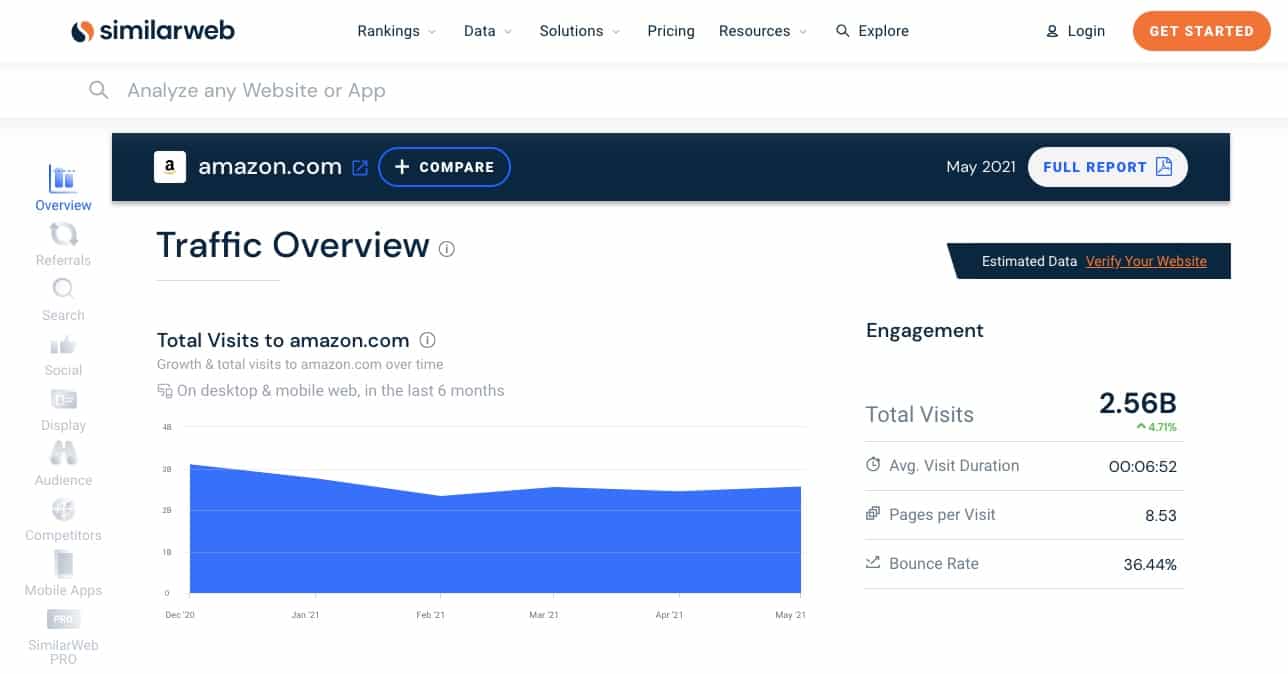1288x674 pixels.
Task: Click the Estimated Data label
Action: click(x=1029, y=261)
